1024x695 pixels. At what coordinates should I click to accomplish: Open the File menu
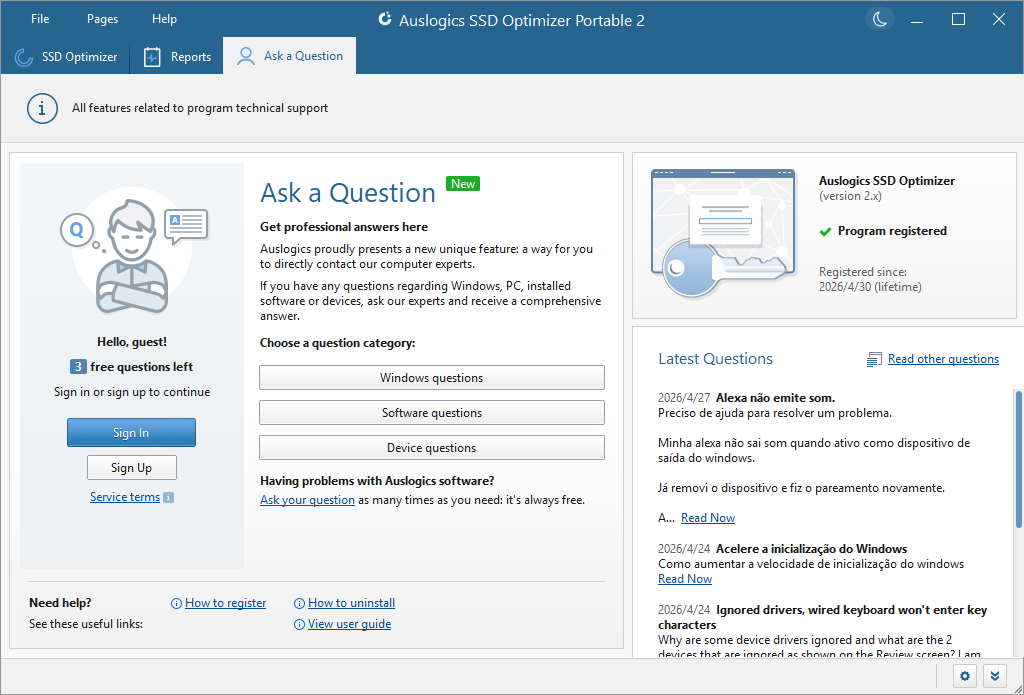tap(39, 18)
